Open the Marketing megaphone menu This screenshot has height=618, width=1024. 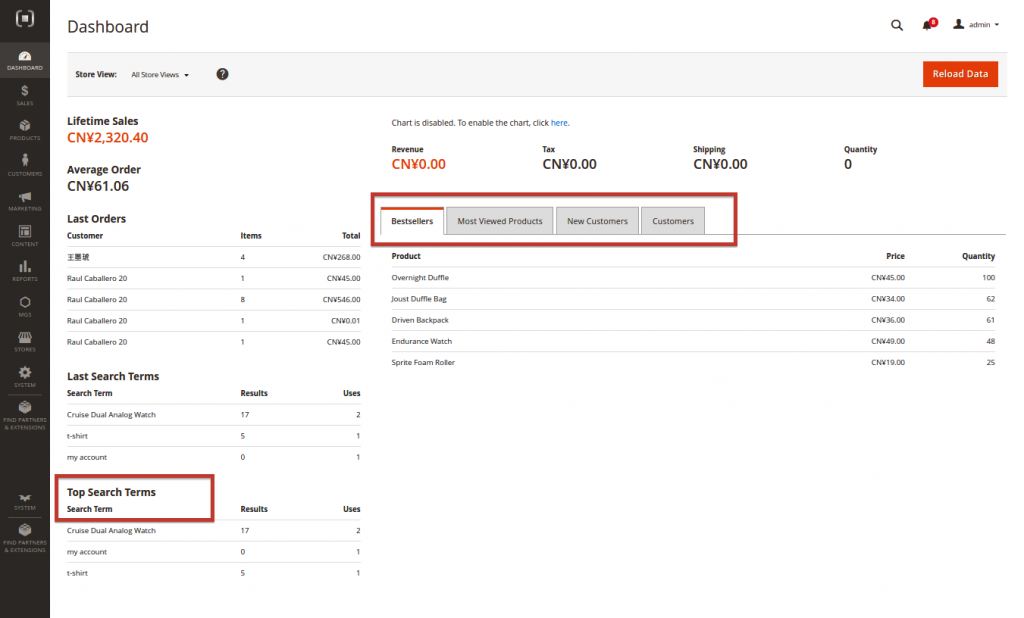tap(24, 201)
